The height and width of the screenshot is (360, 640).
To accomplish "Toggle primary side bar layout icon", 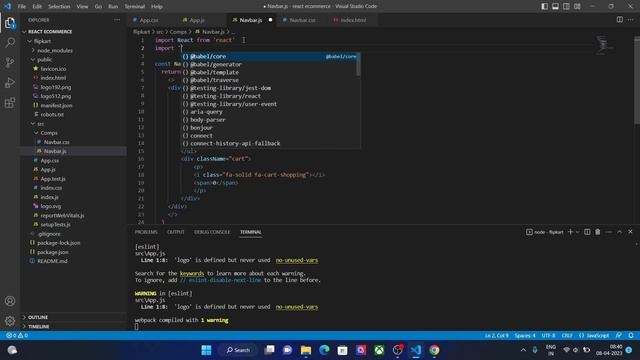I will click(x=544, y=6).
